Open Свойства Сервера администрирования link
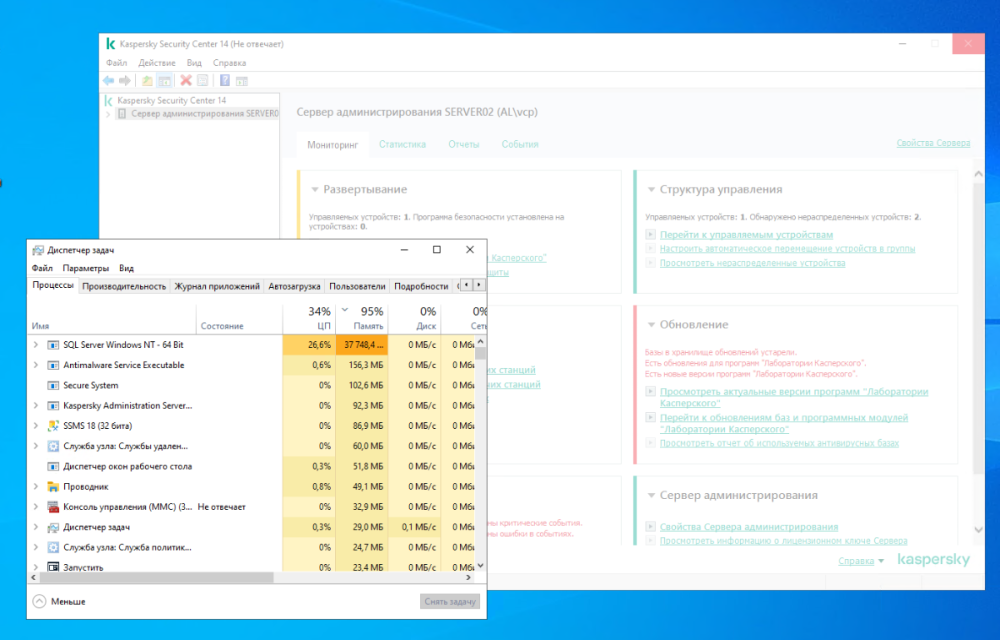Viewport: 1000px width, 640px height. (749, 527)
